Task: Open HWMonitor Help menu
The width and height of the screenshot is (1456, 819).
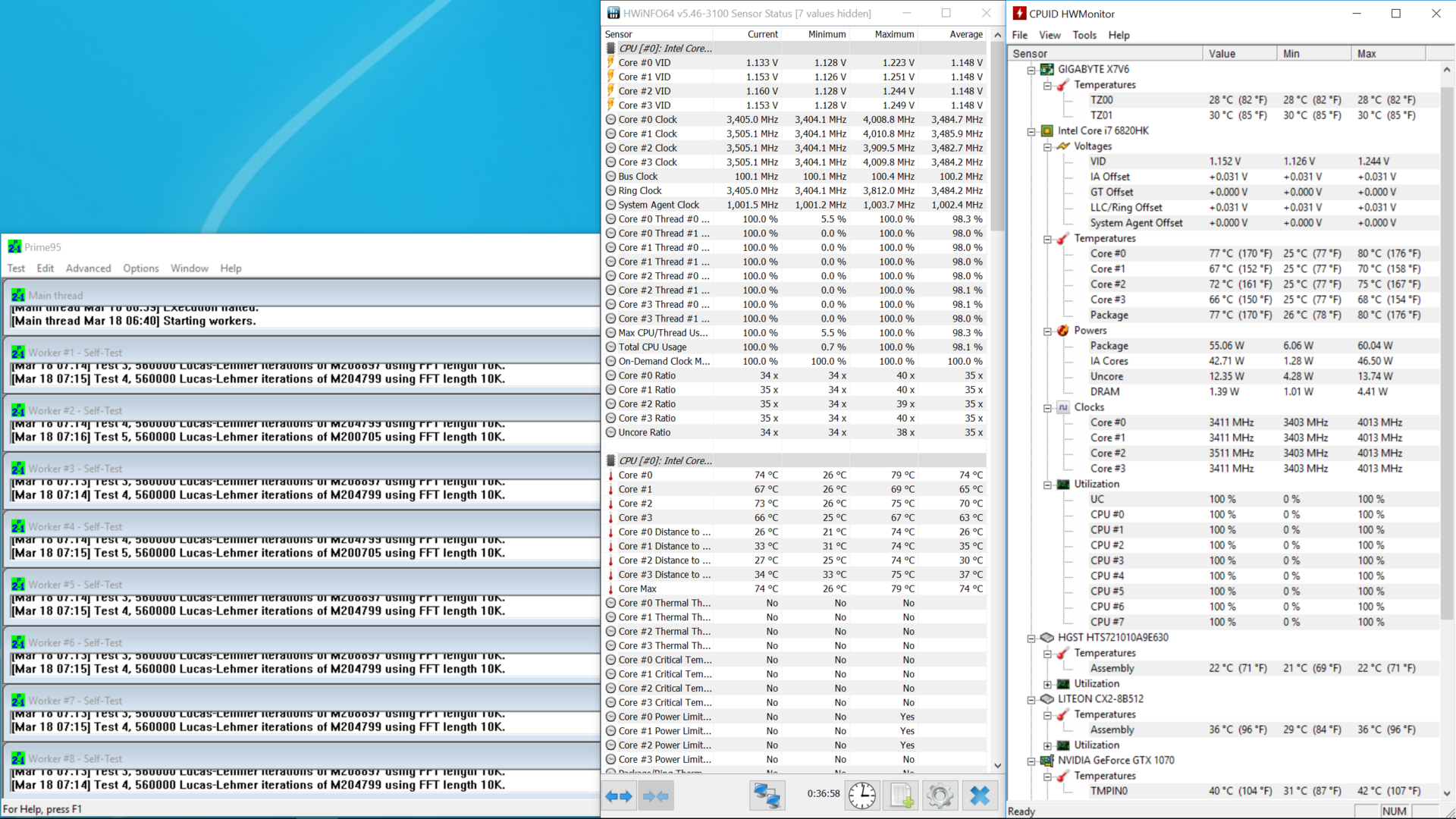Action: click(x=1119, y=35)
